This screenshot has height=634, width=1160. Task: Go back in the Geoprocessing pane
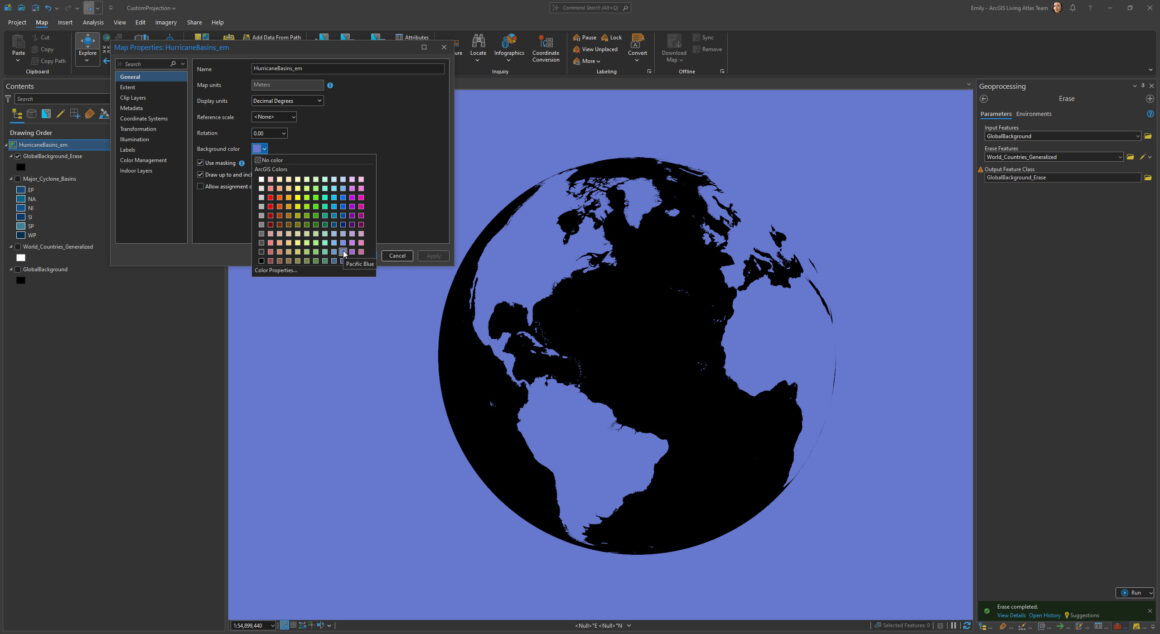[x=983, y=99]
